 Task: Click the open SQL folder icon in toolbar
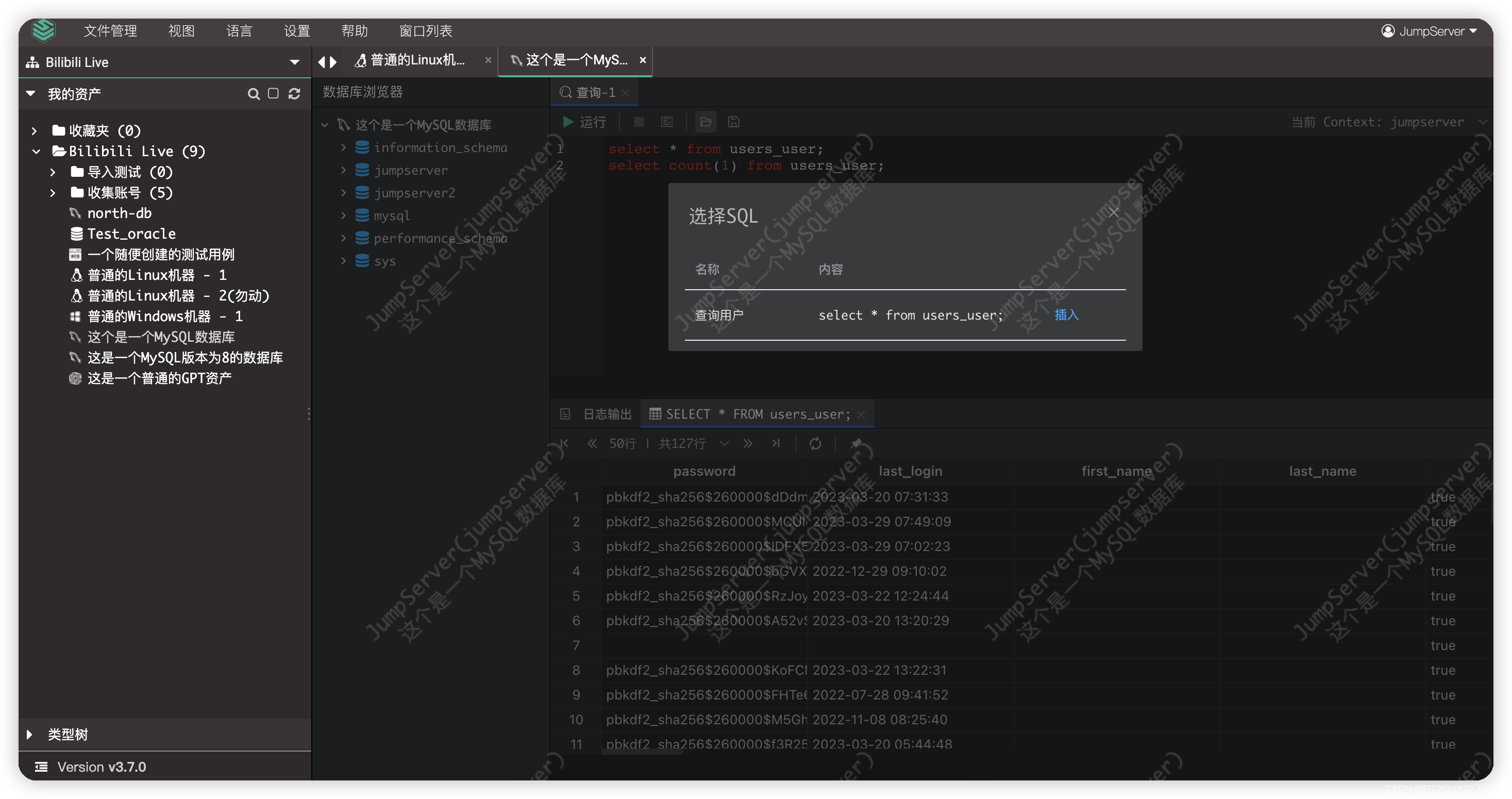pyautogui.click(x=705, y=122)
